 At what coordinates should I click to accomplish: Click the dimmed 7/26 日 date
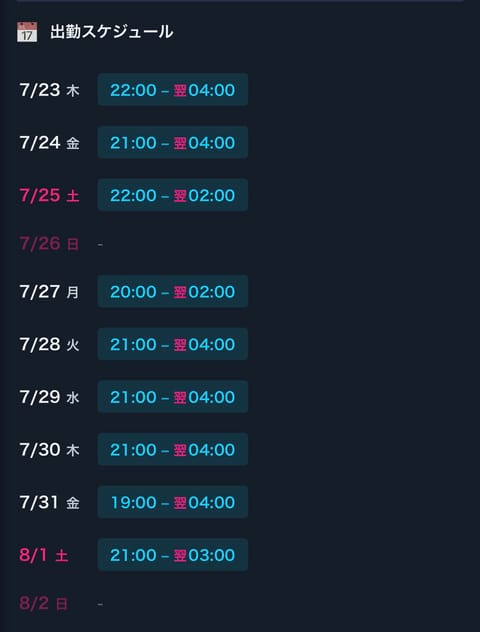49,243
